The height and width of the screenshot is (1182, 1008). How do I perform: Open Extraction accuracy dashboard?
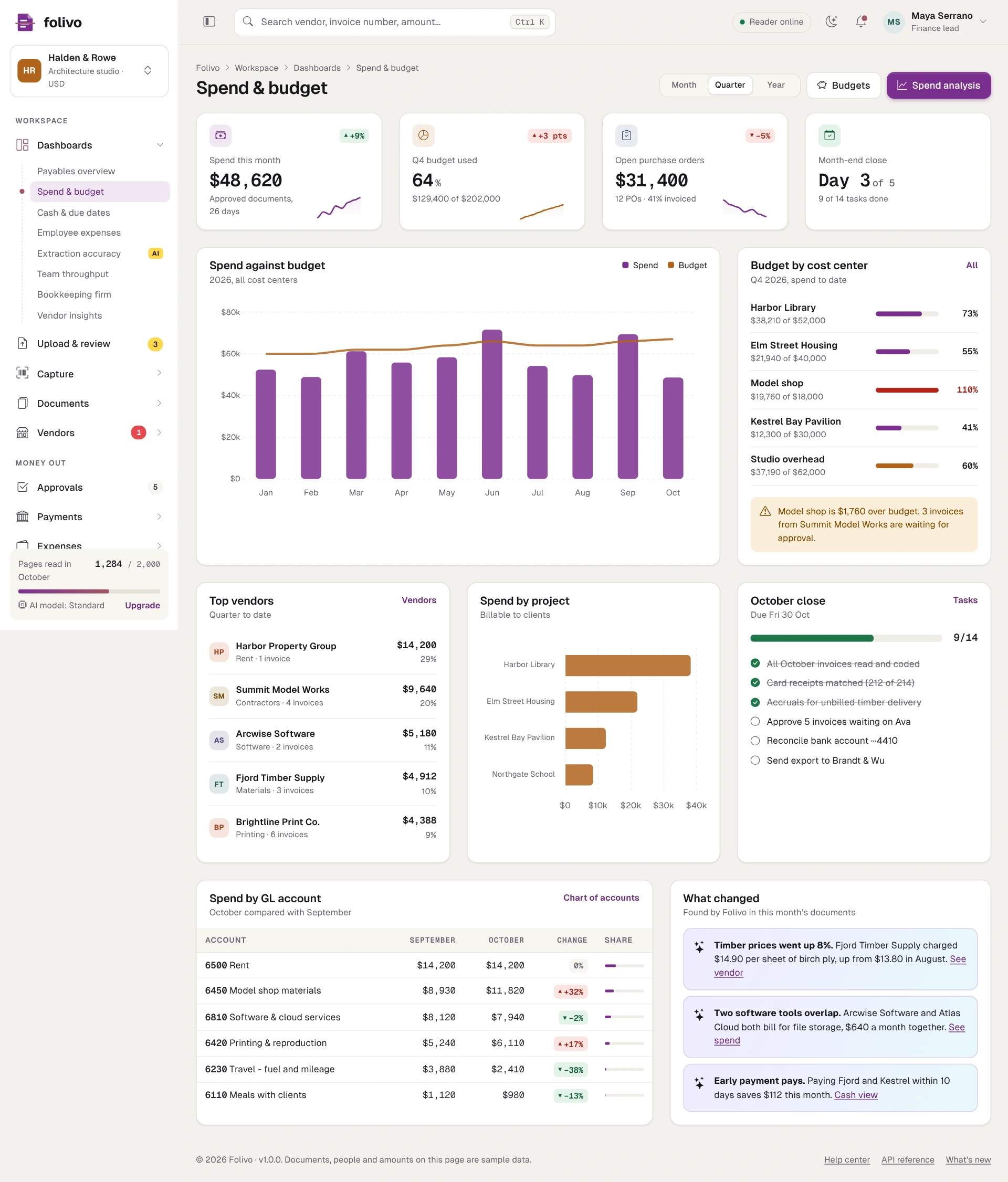pos(100,254)
